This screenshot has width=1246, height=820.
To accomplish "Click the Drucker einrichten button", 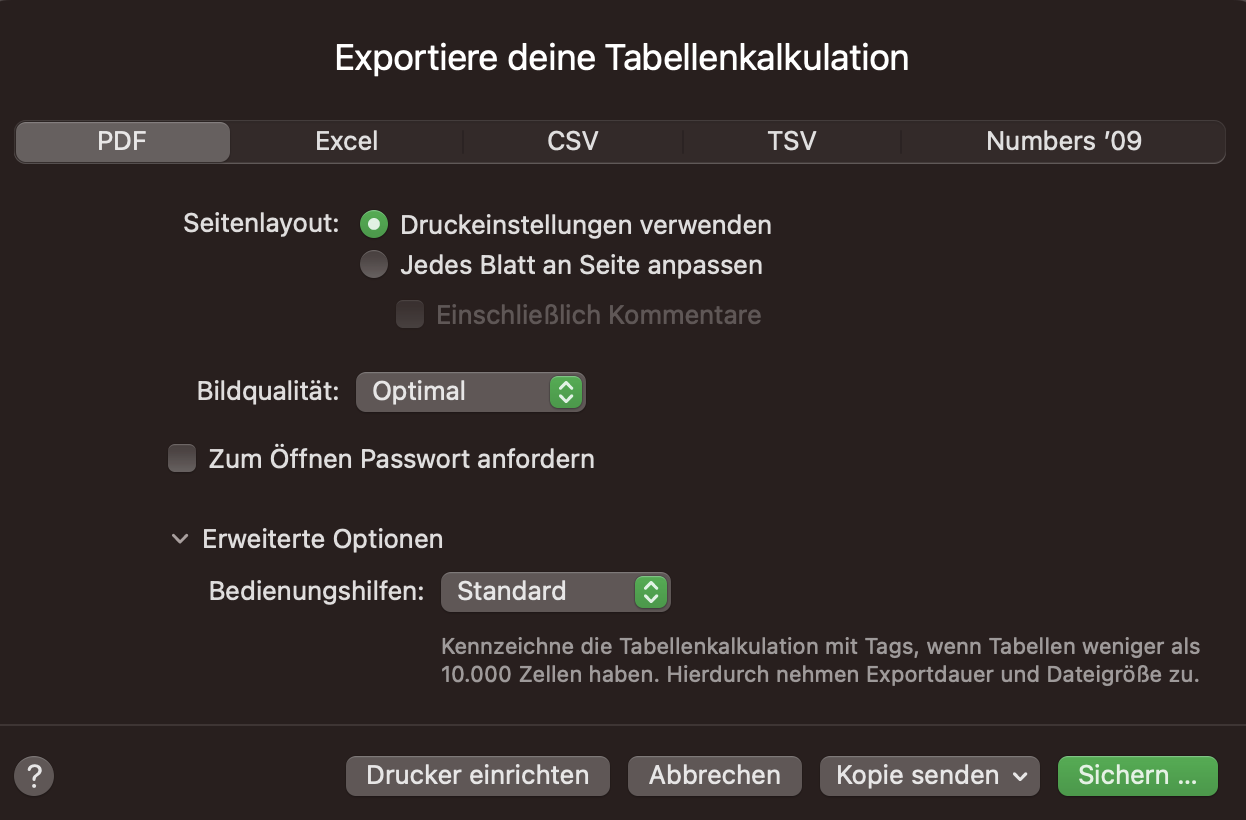I will pyautogui.click(x=477, y=775).
